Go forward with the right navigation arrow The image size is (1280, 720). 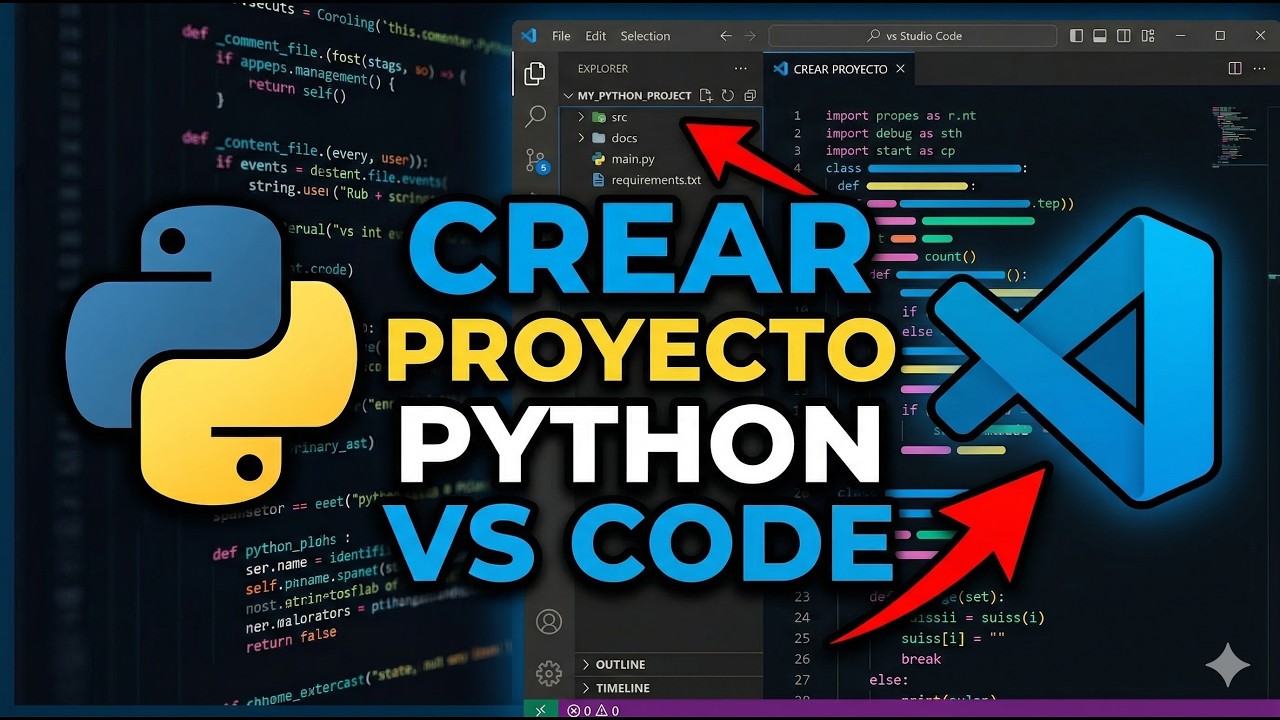pos(752,36)
